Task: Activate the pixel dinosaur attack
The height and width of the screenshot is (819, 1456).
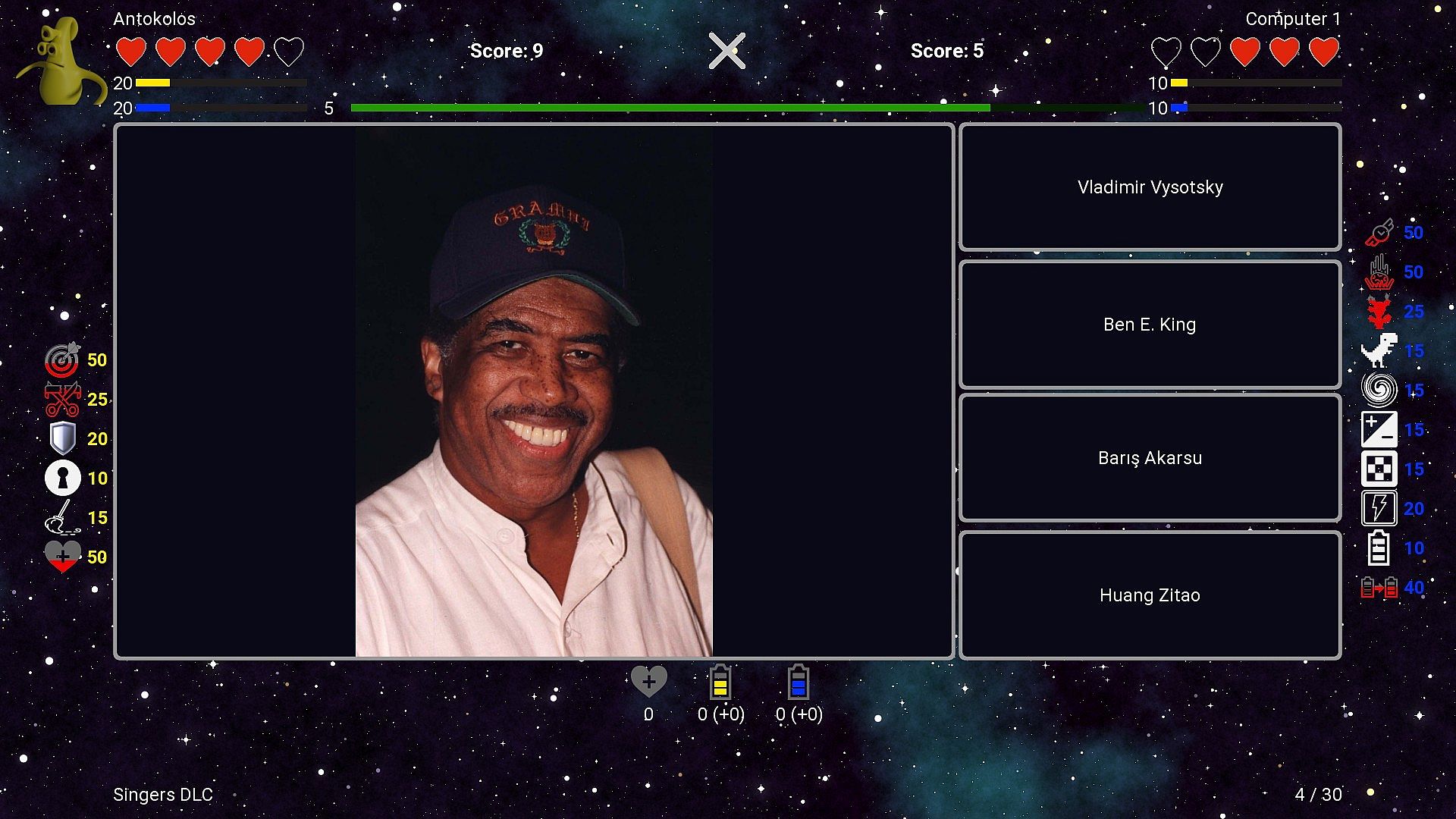Action: (1379, 350)
